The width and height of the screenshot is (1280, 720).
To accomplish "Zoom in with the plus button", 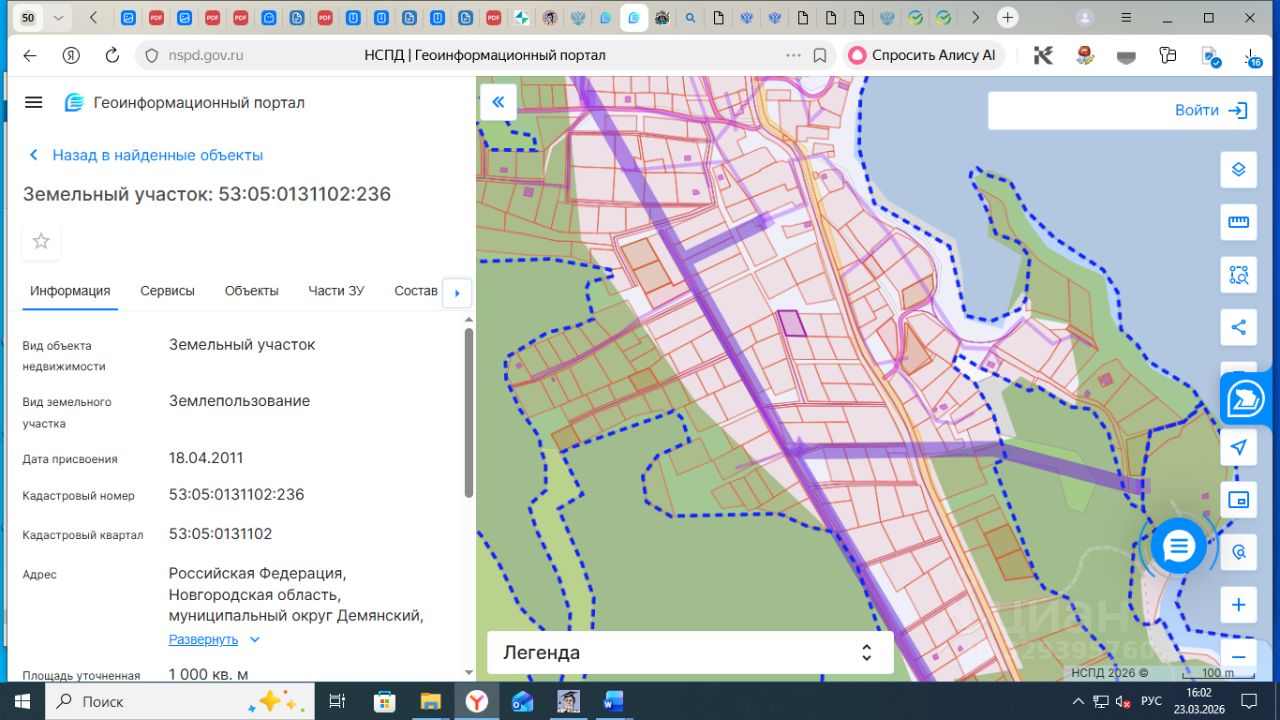I will coord(1238,605).
